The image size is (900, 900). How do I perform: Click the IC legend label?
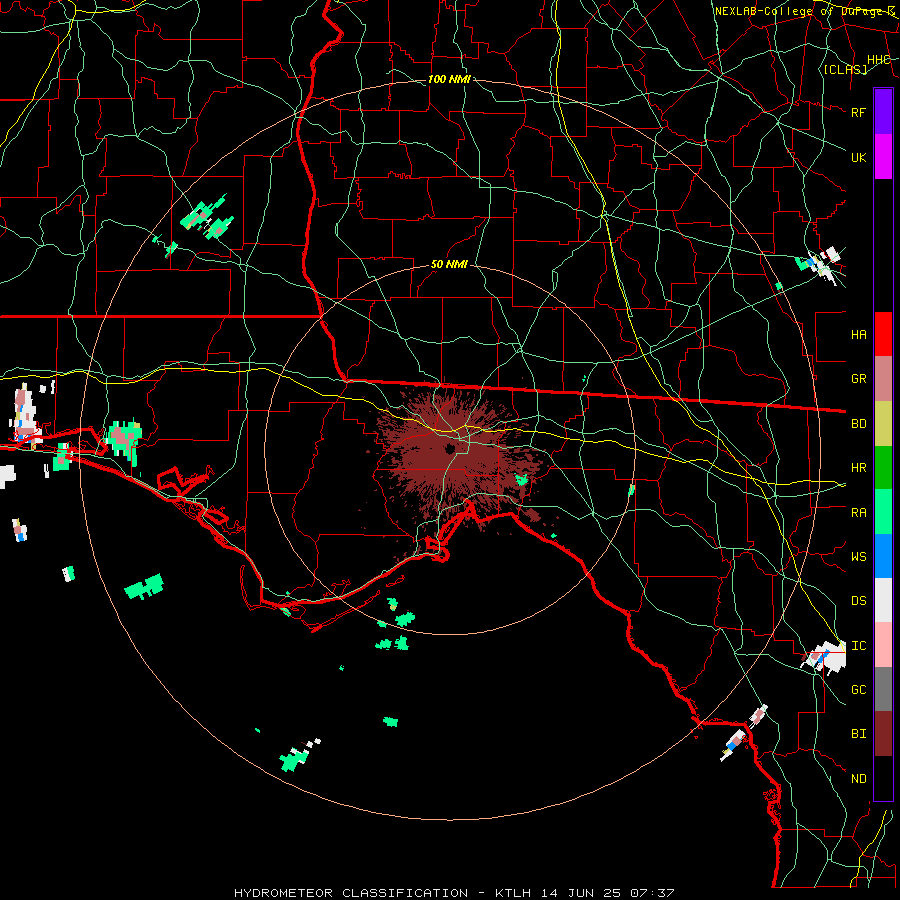click(859, 646)
